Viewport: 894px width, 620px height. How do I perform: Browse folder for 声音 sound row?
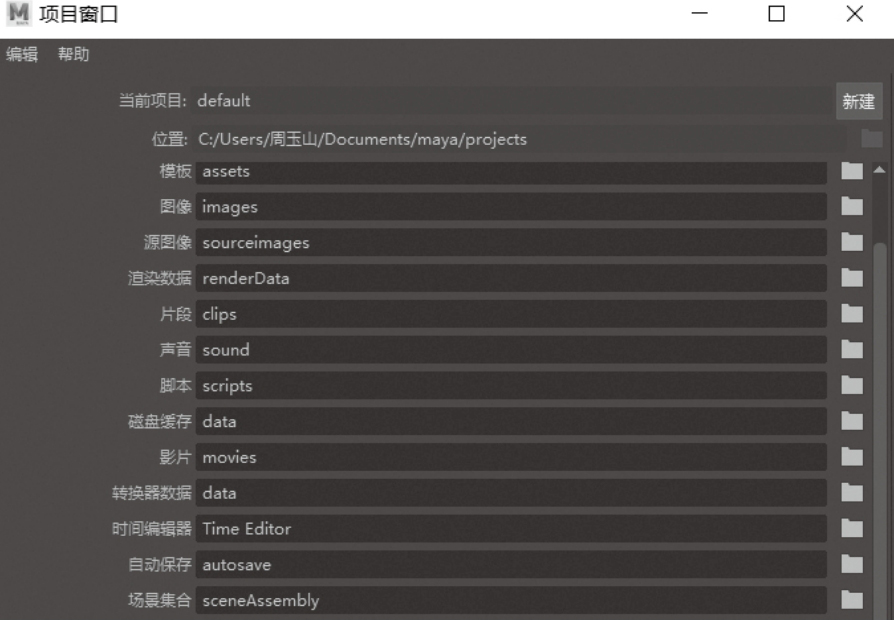pyautogui.click(x=852, y=350)
